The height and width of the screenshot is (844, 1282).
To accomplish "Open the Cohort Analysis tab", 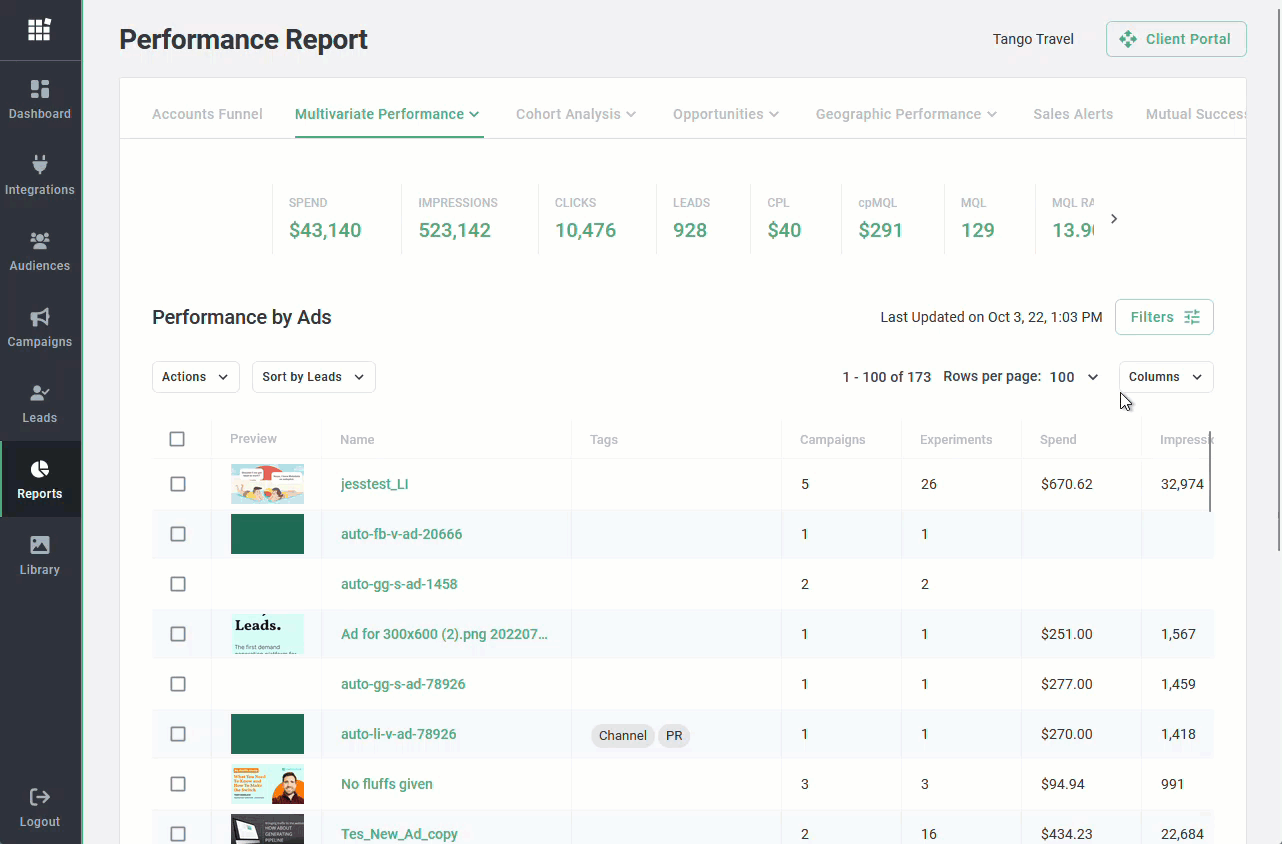I will 576,114.
